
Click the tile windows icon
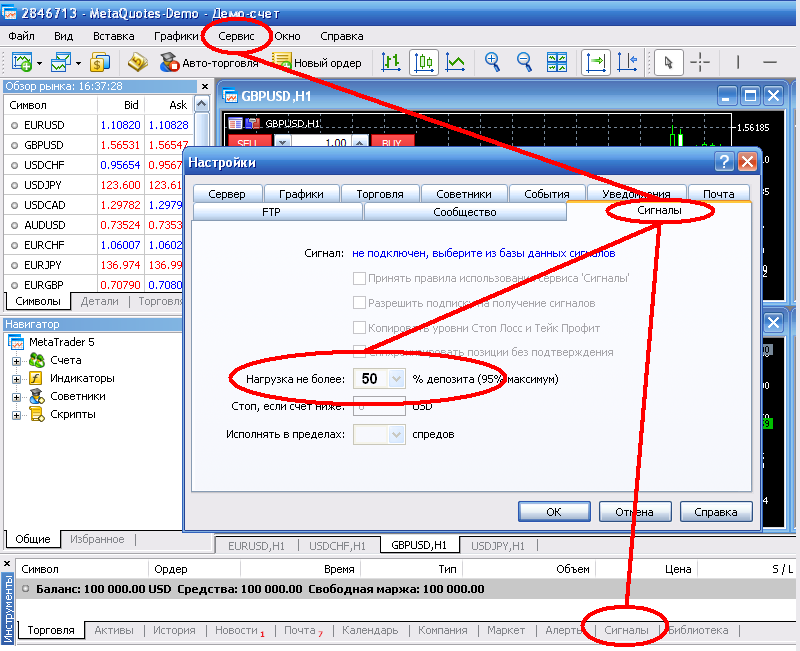(557, 62)
